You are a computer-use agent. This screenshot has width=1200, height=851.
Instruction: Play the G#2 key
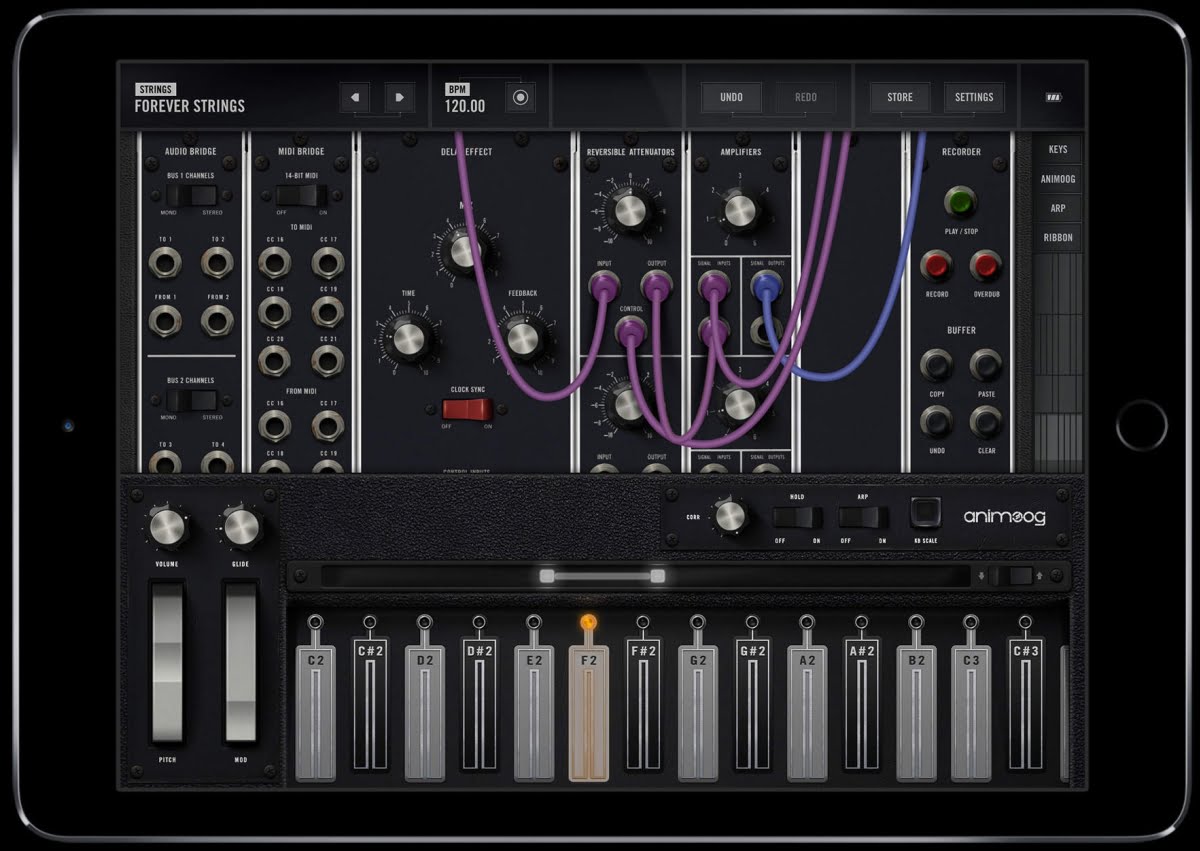tap(752, 705)
